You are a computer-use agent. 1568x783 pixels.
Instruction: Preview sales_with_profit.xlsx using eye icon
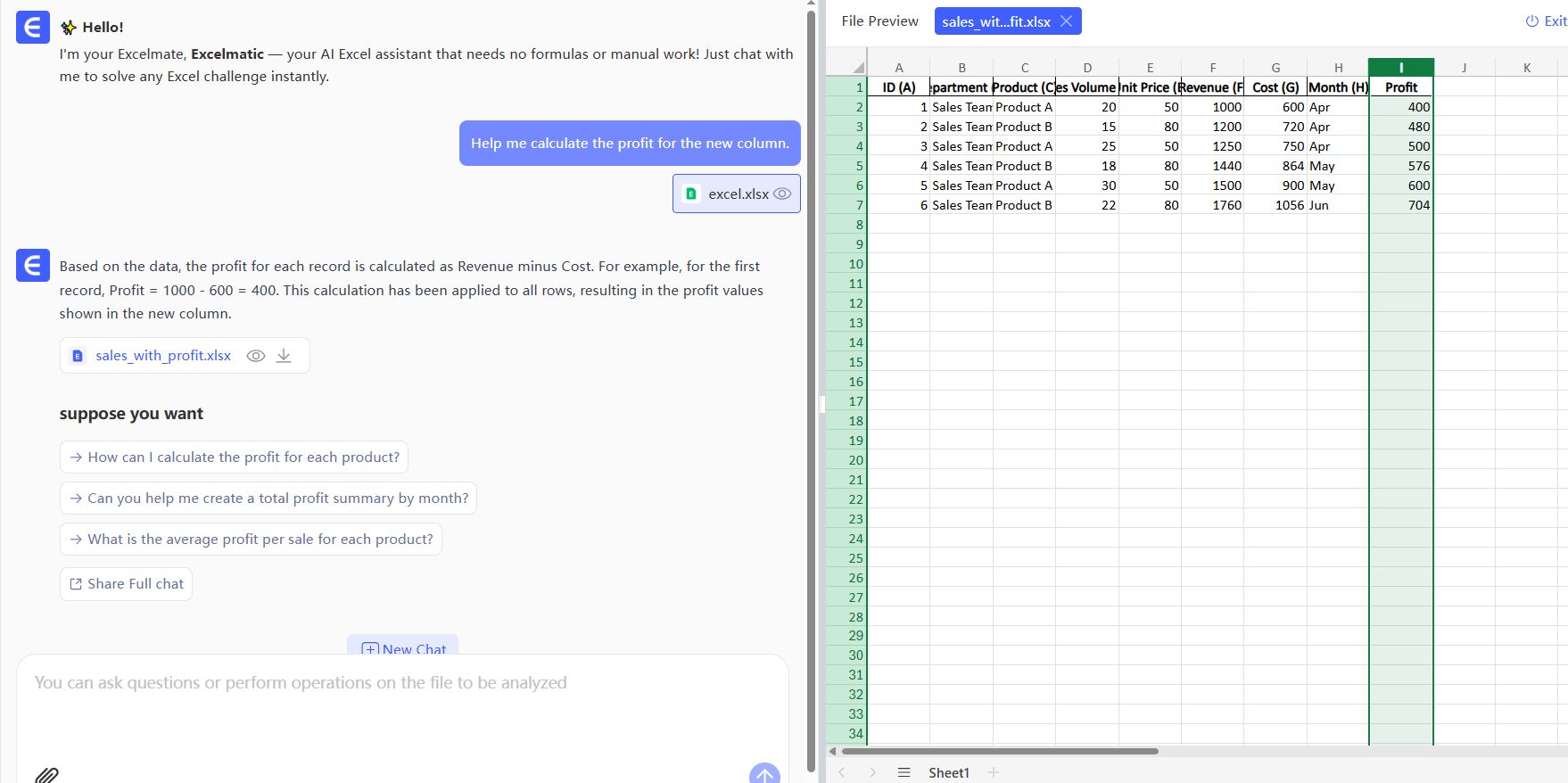tap(256, 356)
